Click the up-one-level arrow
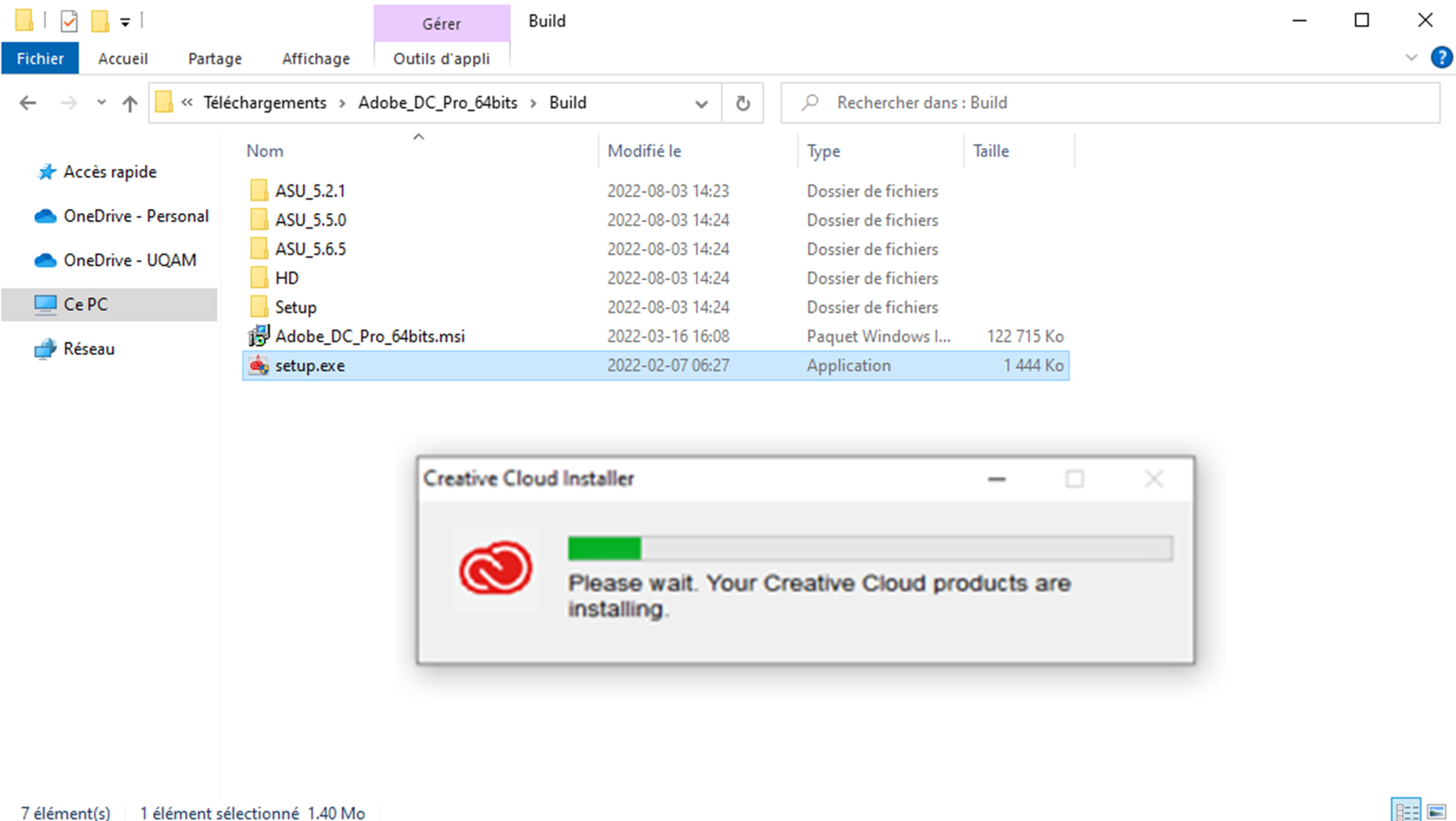1456x821 pixels. [129, 103]
